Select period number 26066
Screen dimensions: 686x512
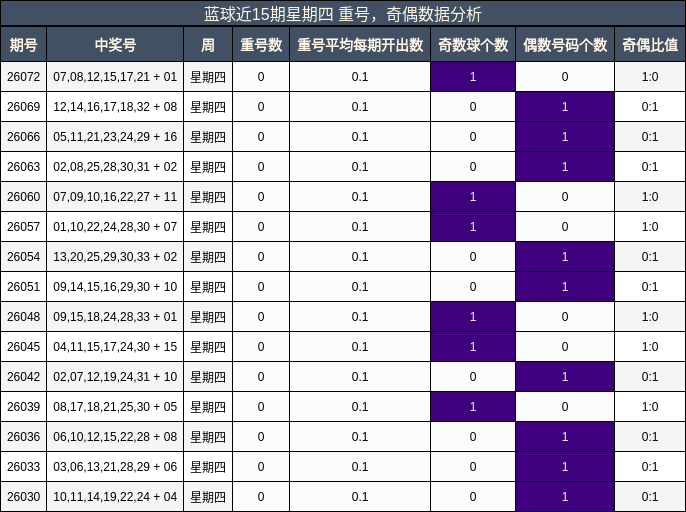point(23,137)
